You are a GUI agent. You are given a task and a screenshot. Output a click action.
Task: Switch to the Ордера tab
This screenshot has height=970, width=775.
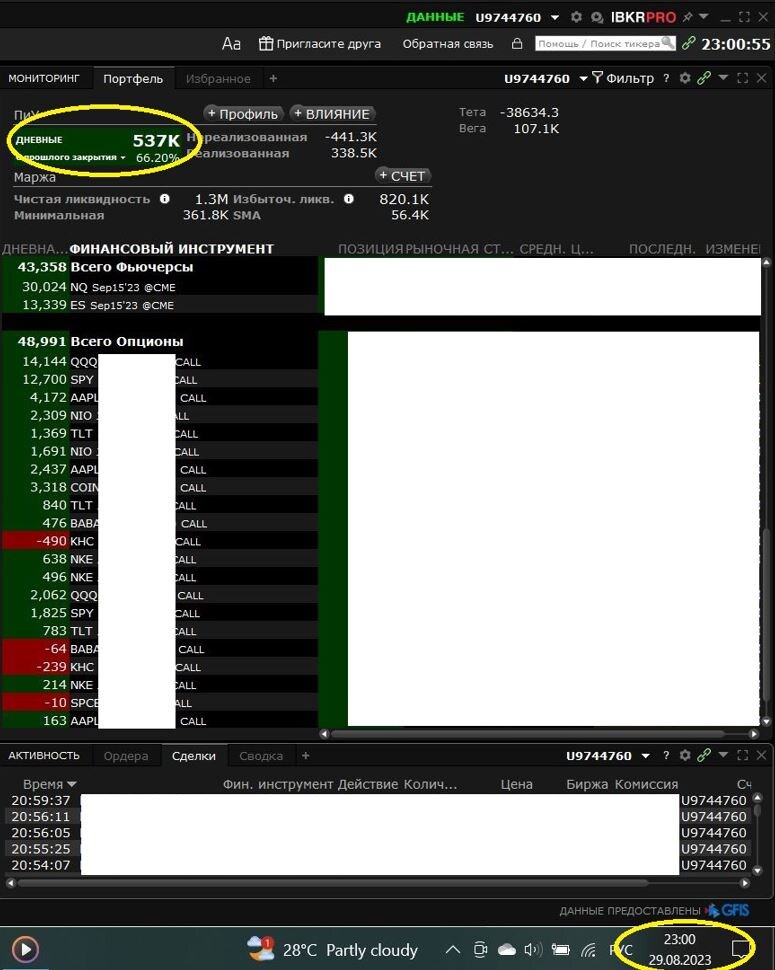pyautogui.click(x=126, y=756)
